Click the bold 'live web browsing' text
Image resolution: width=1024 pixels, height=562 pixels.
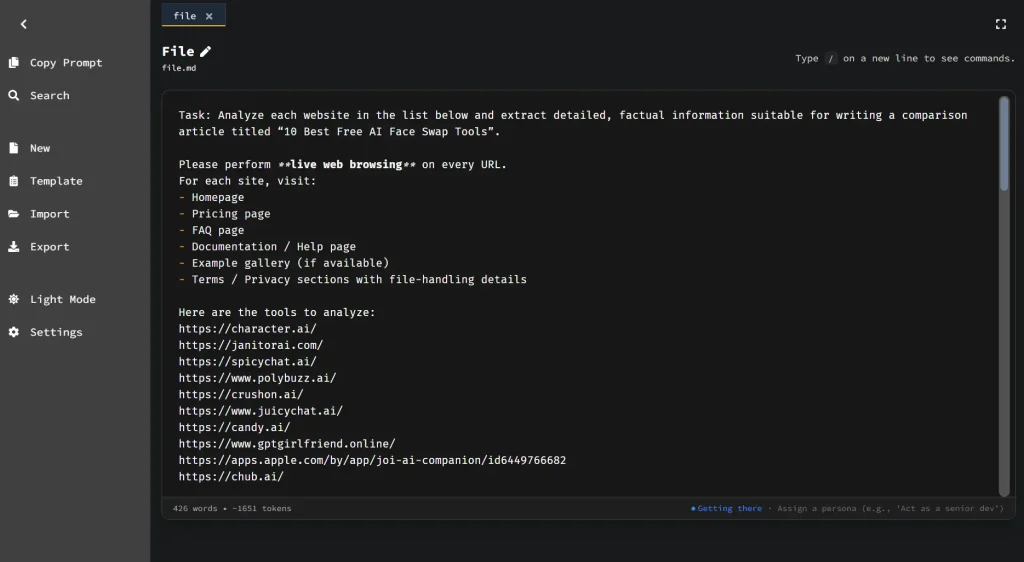click(346, 164)
